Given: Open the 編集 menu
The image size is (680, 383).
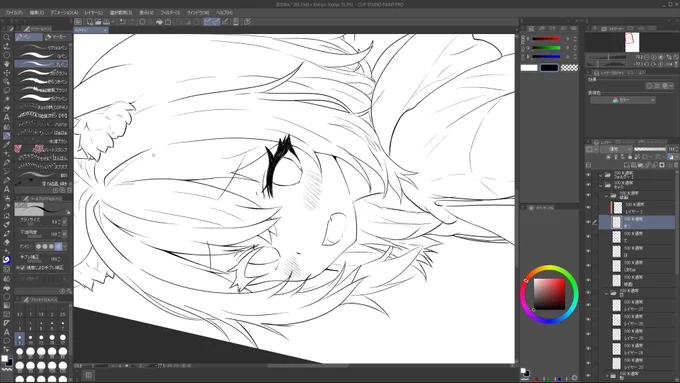Looking at the screenshot, I should click(x=37, y=13).
